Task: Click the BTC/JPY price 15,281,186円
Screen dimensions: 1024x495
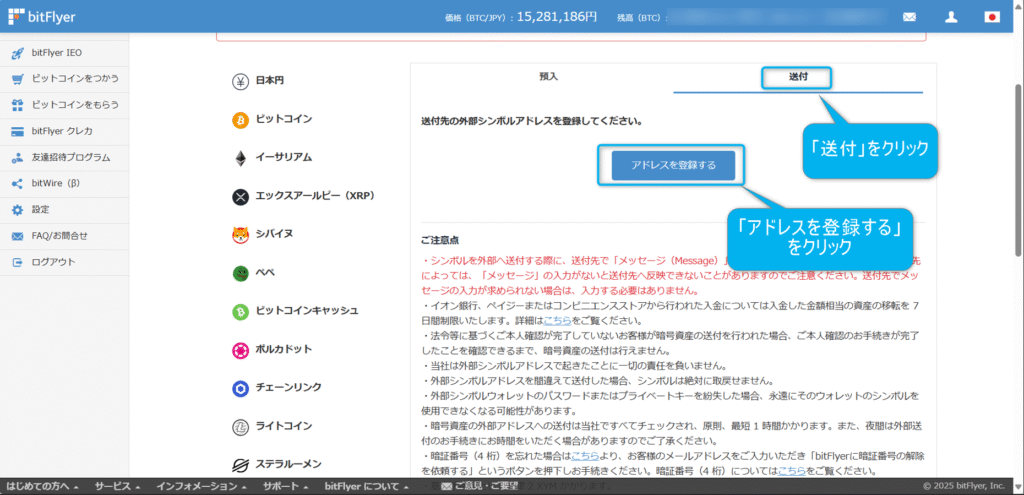Action: [557, 17]
